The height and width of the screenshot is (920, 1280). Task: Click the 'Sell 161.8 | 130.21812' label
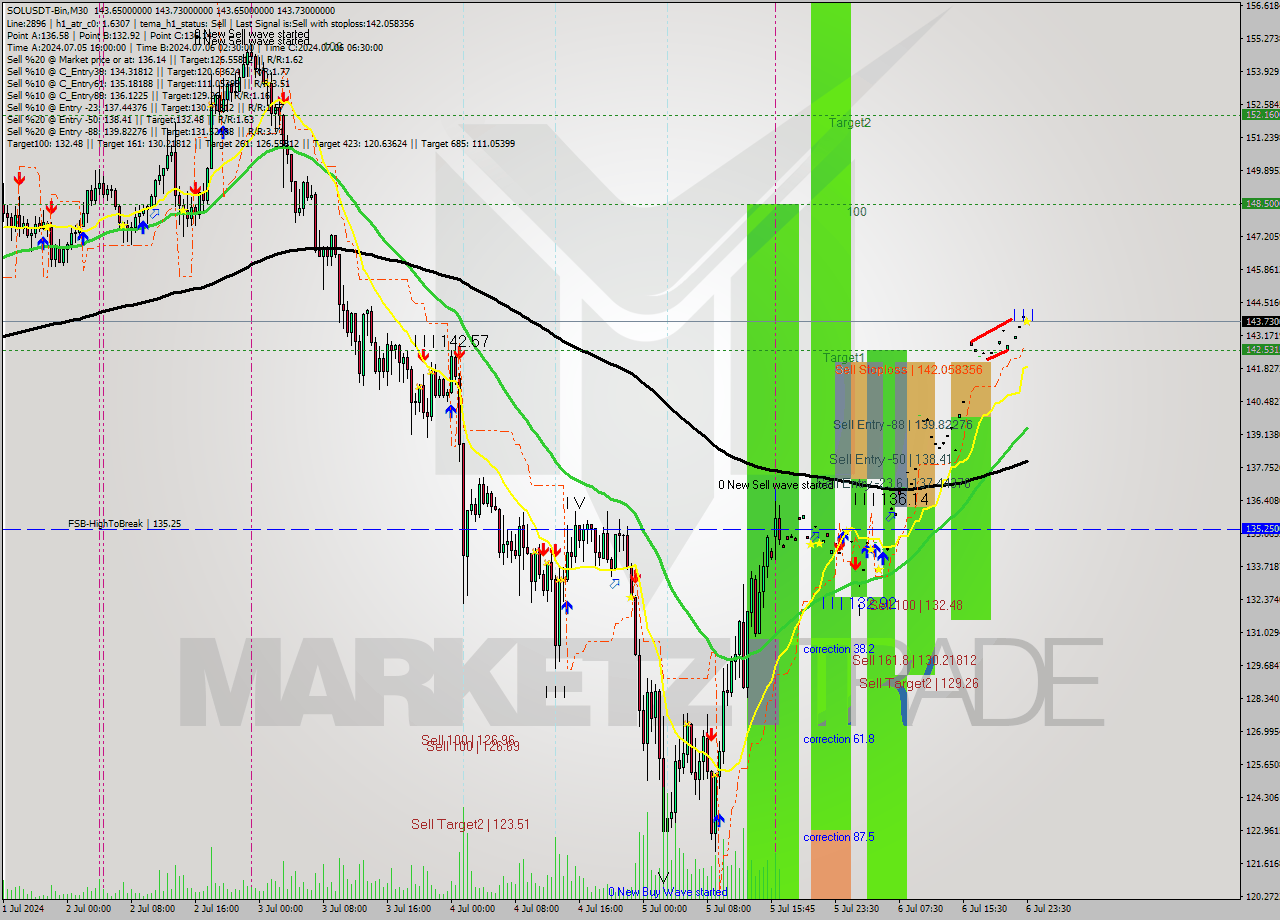914,661
